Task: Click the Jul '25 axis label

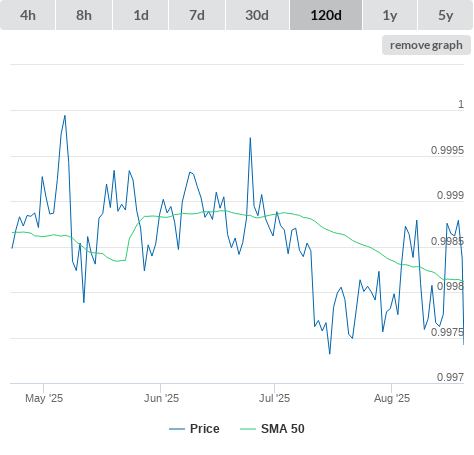Action: point(274,398)
